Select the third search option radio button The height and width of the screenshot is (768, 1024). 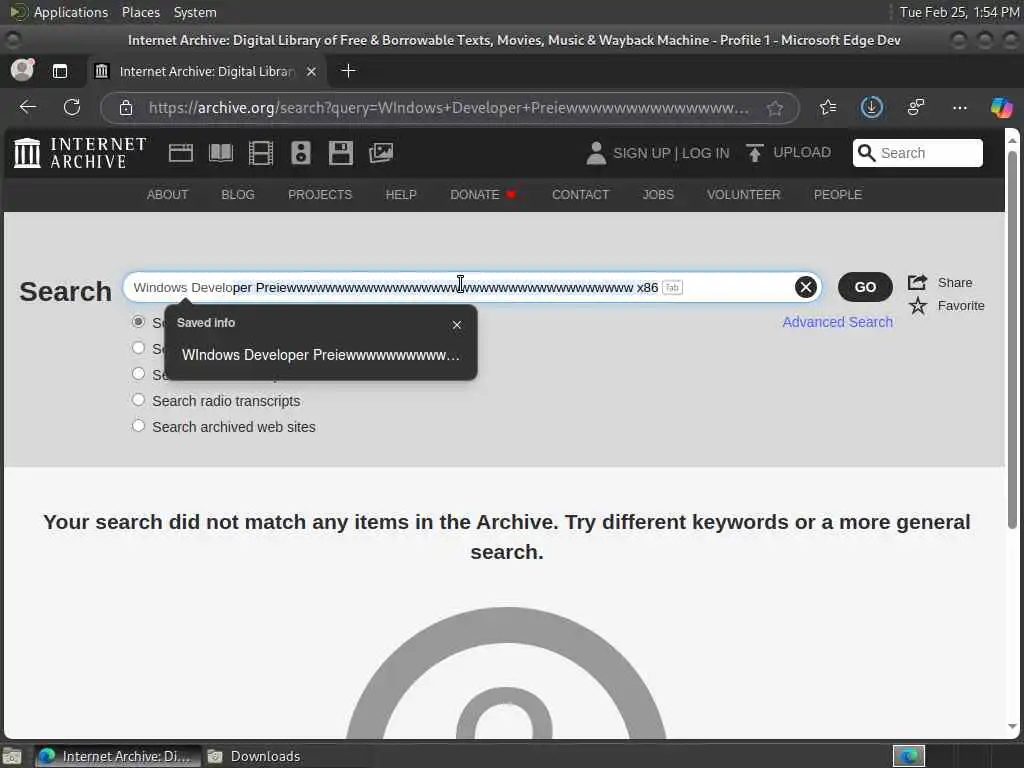pos(138,374)
